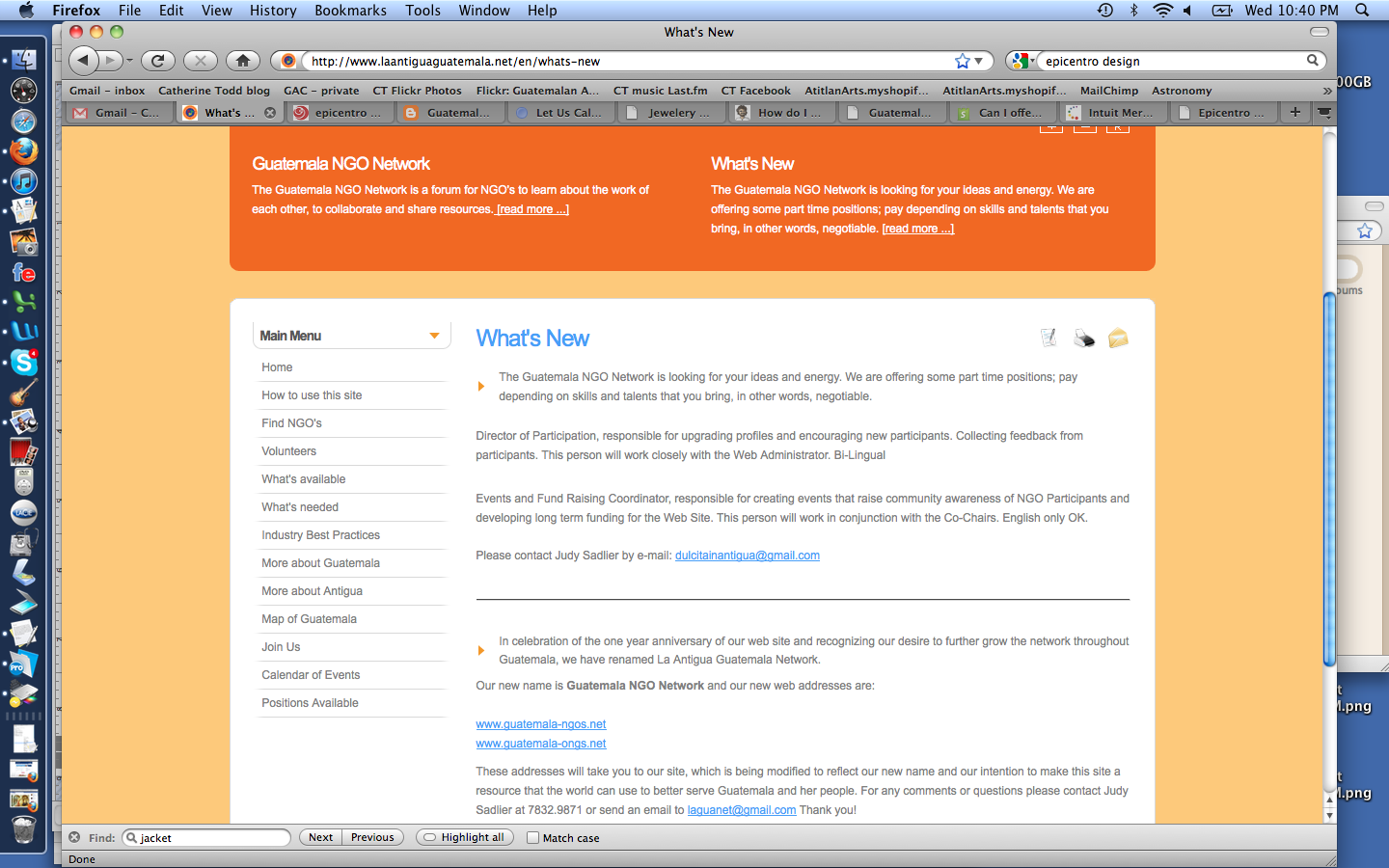Toggle Highlight all in Find bar
Viewport: 1389px width, 868px height.
[465, 837]
